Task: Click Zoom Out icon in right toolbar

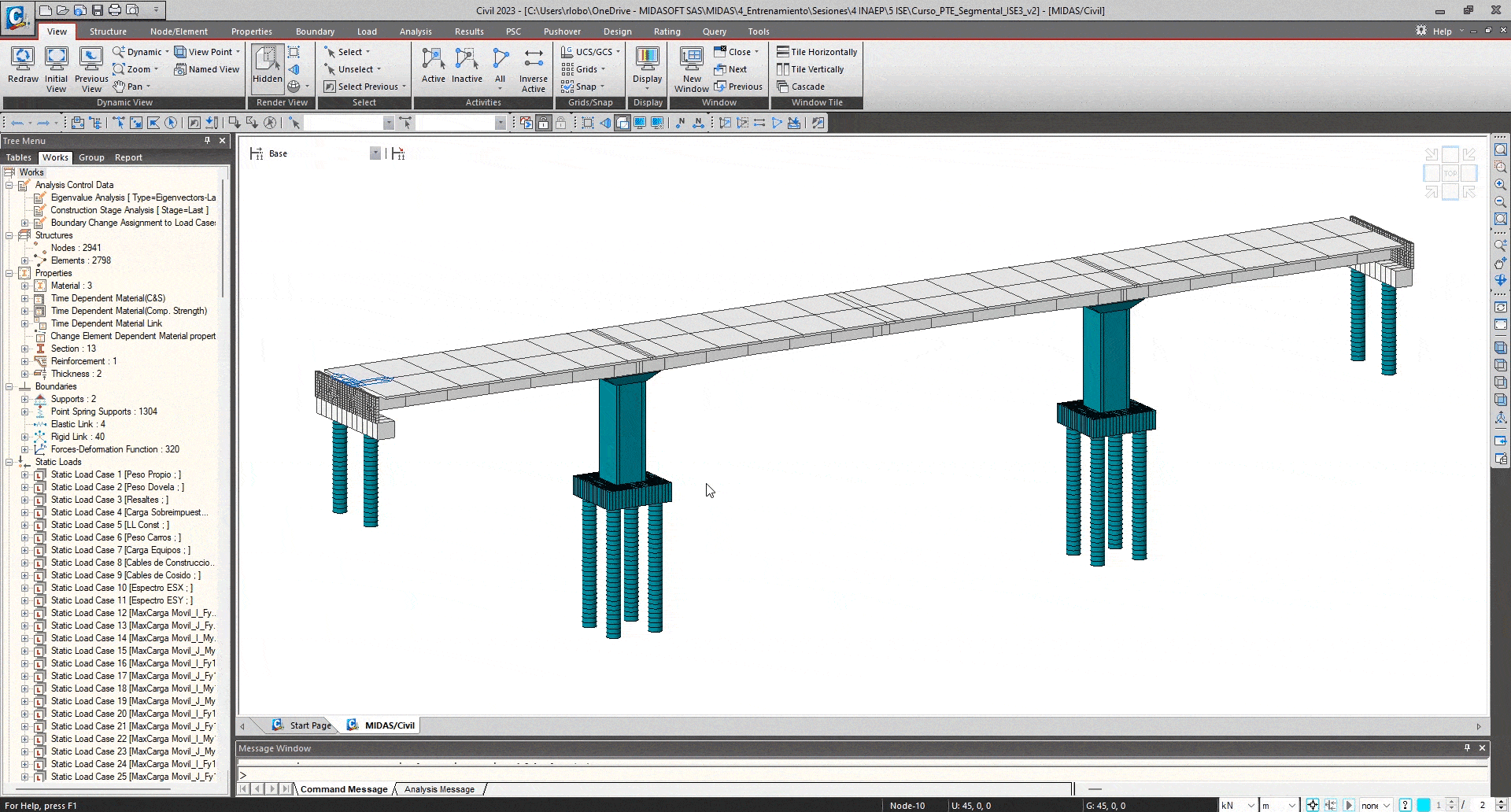Action: point(1501,202)
